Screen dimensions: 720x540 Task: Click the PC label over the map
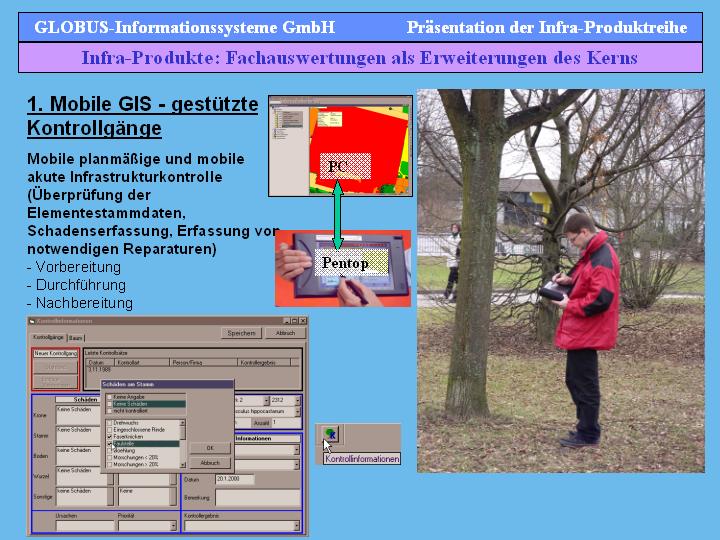pyautogui.click(x=339, y=166)
